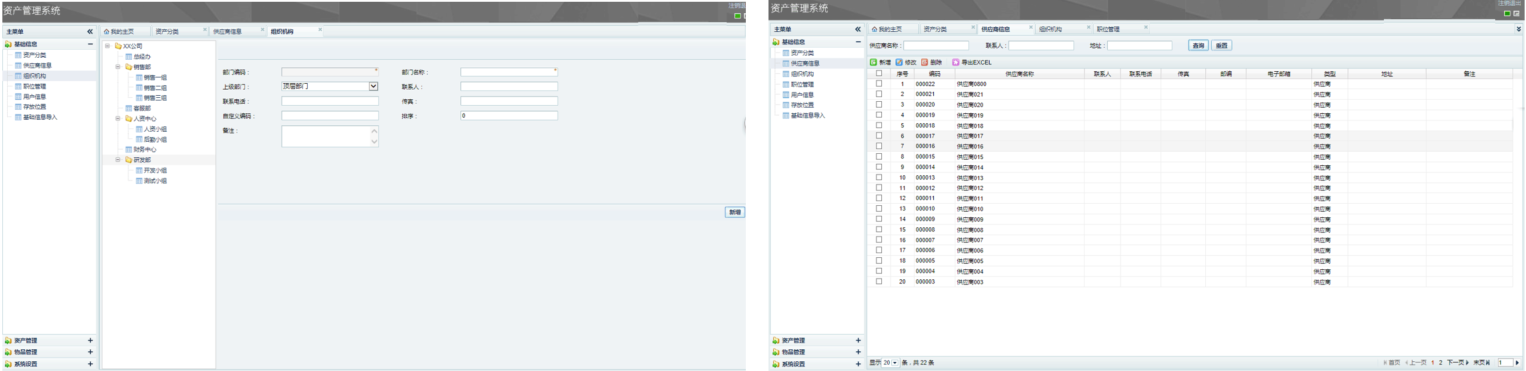Tick checkbox for row 000009 供应商009
This screenshot has width=1526, height=371.
(879, 219)
